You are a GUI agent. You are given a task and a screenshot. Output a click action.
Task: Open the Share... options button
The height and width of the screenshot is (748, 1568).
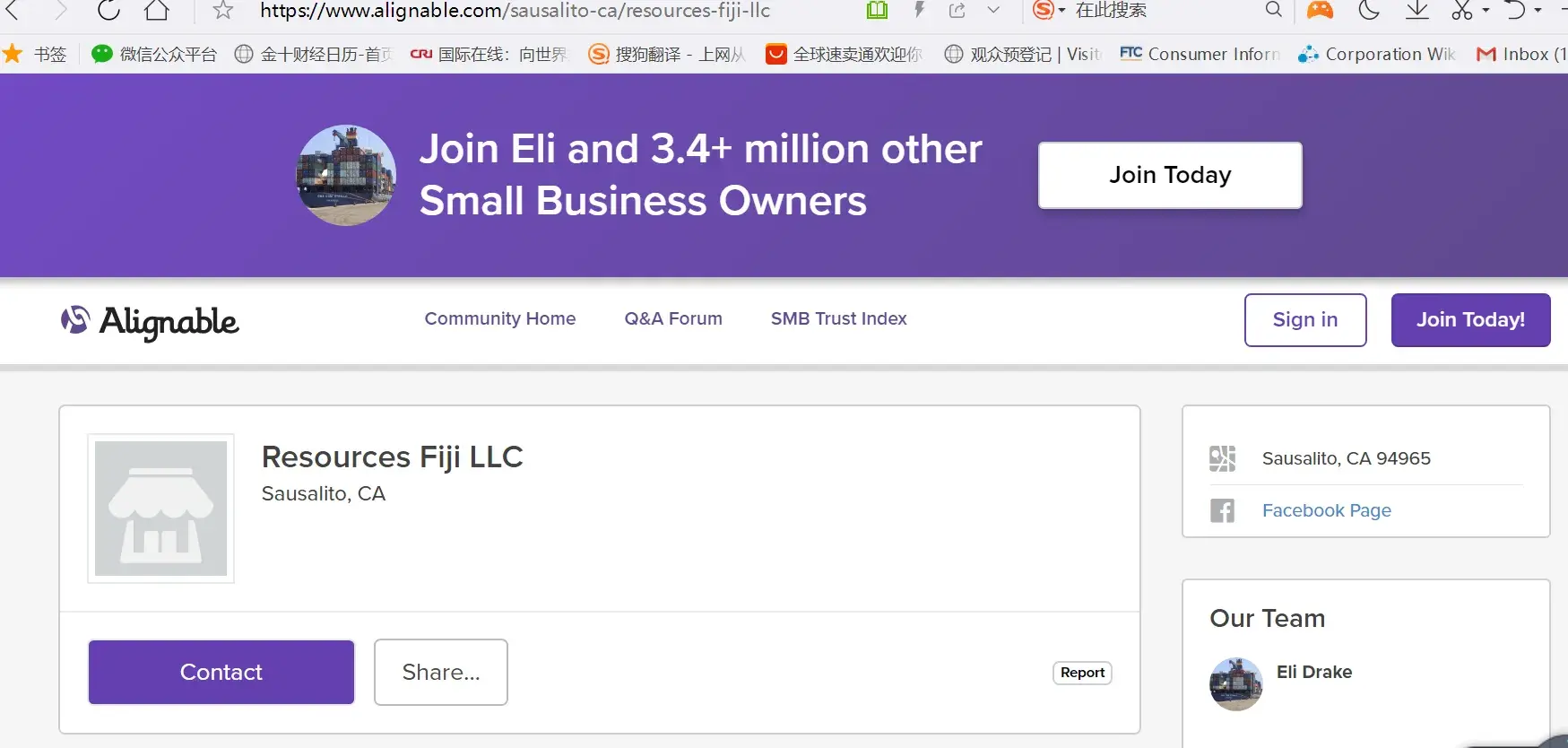pyautogui.click(x=441, y=672)
